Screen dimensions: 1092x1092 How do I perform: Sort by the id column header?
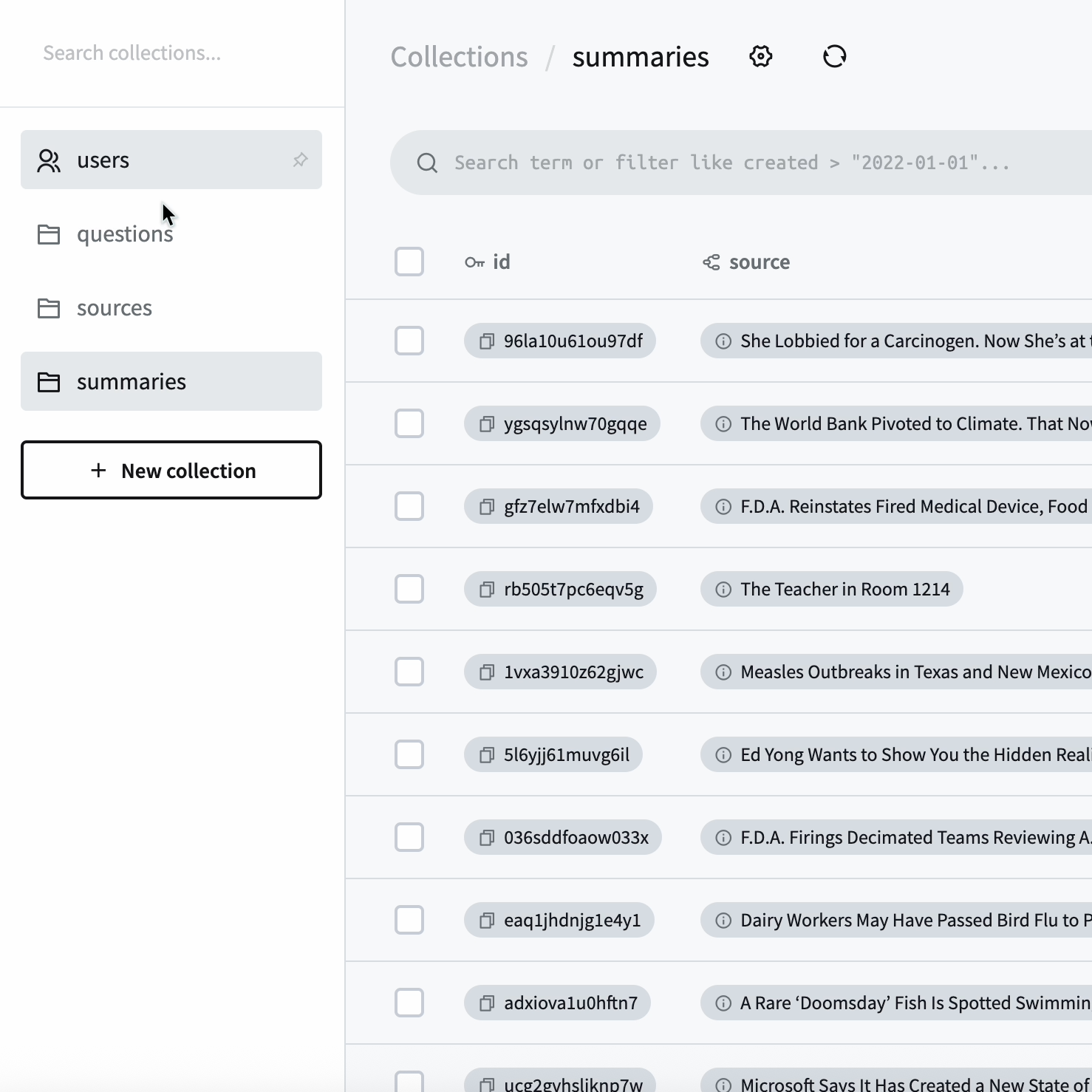[x=500, y=262]
